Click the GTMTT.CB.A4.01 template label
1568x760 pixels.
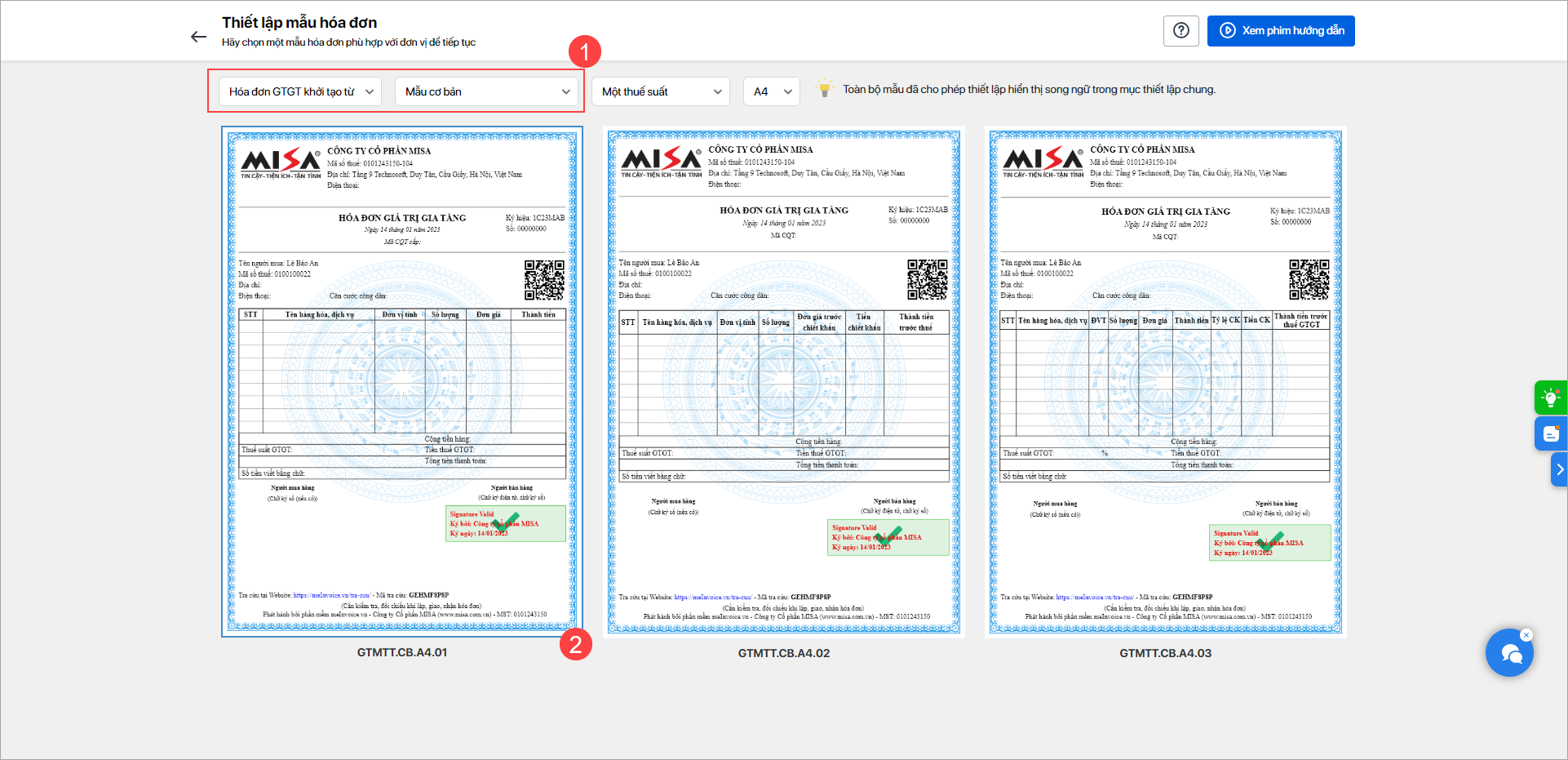click(402, 652)
